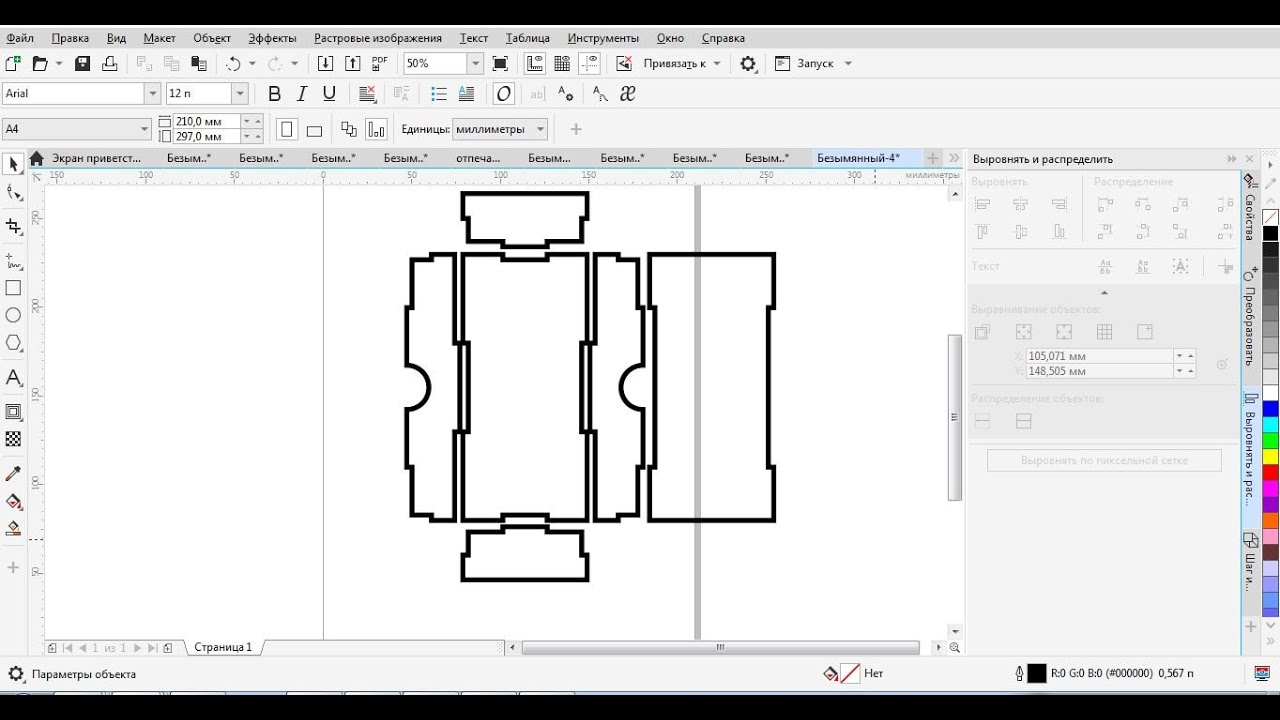
Task: Select the Pick tool arrow
Action: pyautogui.click(x=13, y=164)
